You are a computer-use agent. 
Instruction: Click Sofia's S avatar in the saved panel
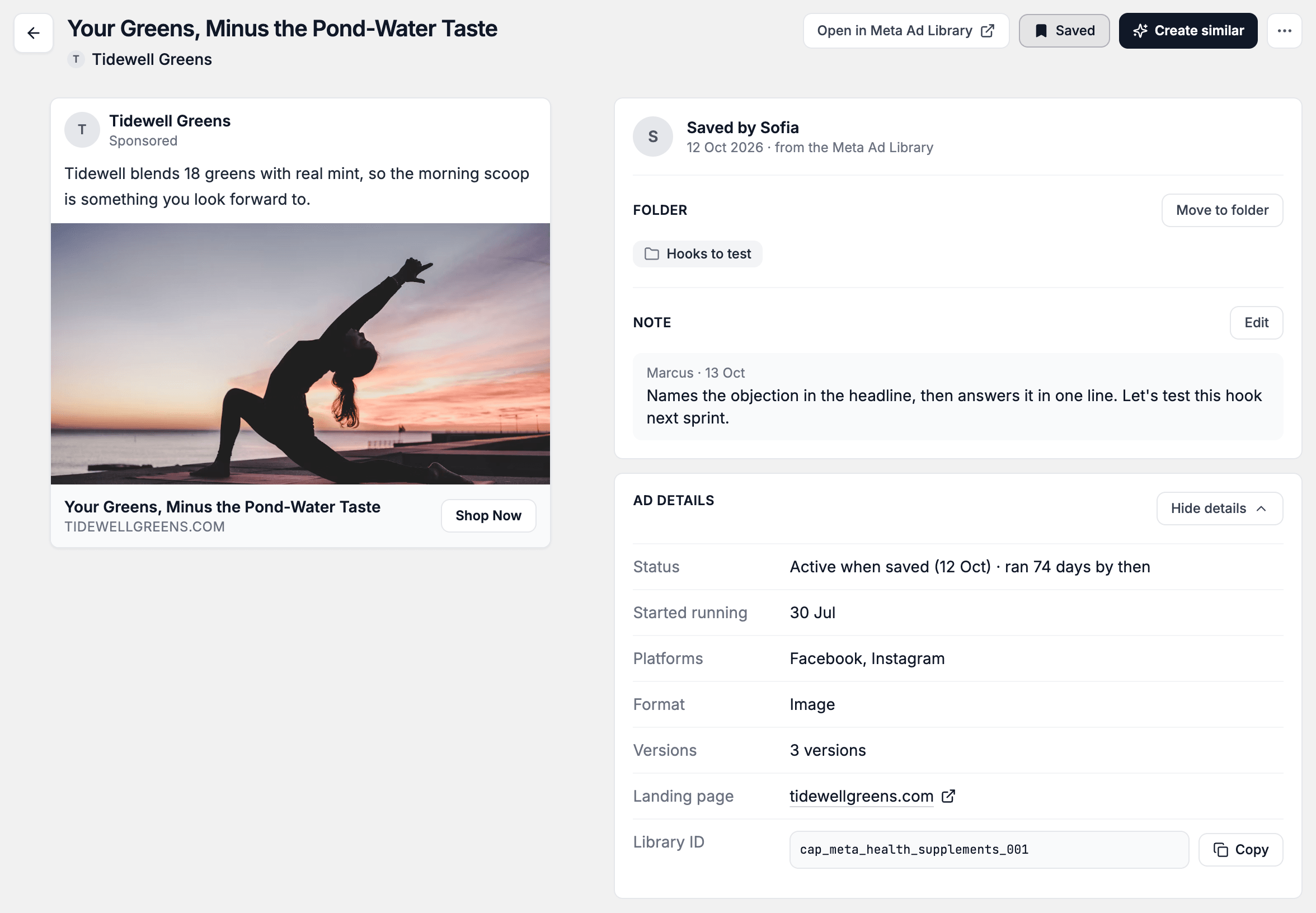coord(652,137)
